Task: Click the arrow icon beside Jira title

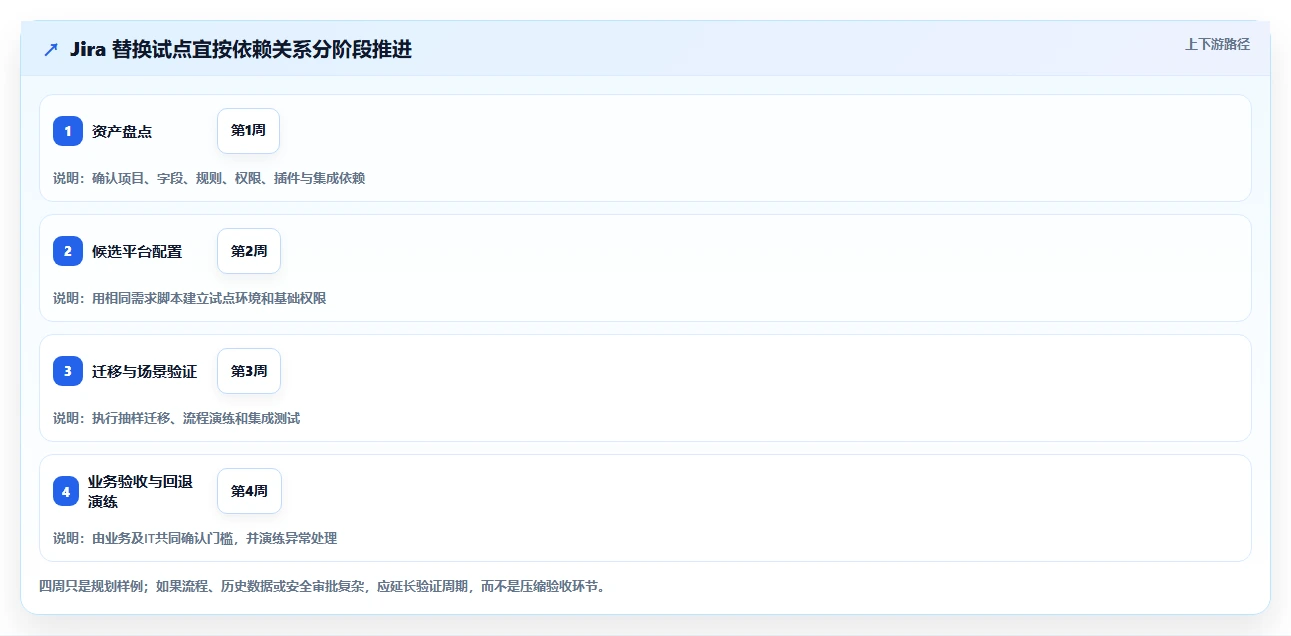Action: coord(51,49)
